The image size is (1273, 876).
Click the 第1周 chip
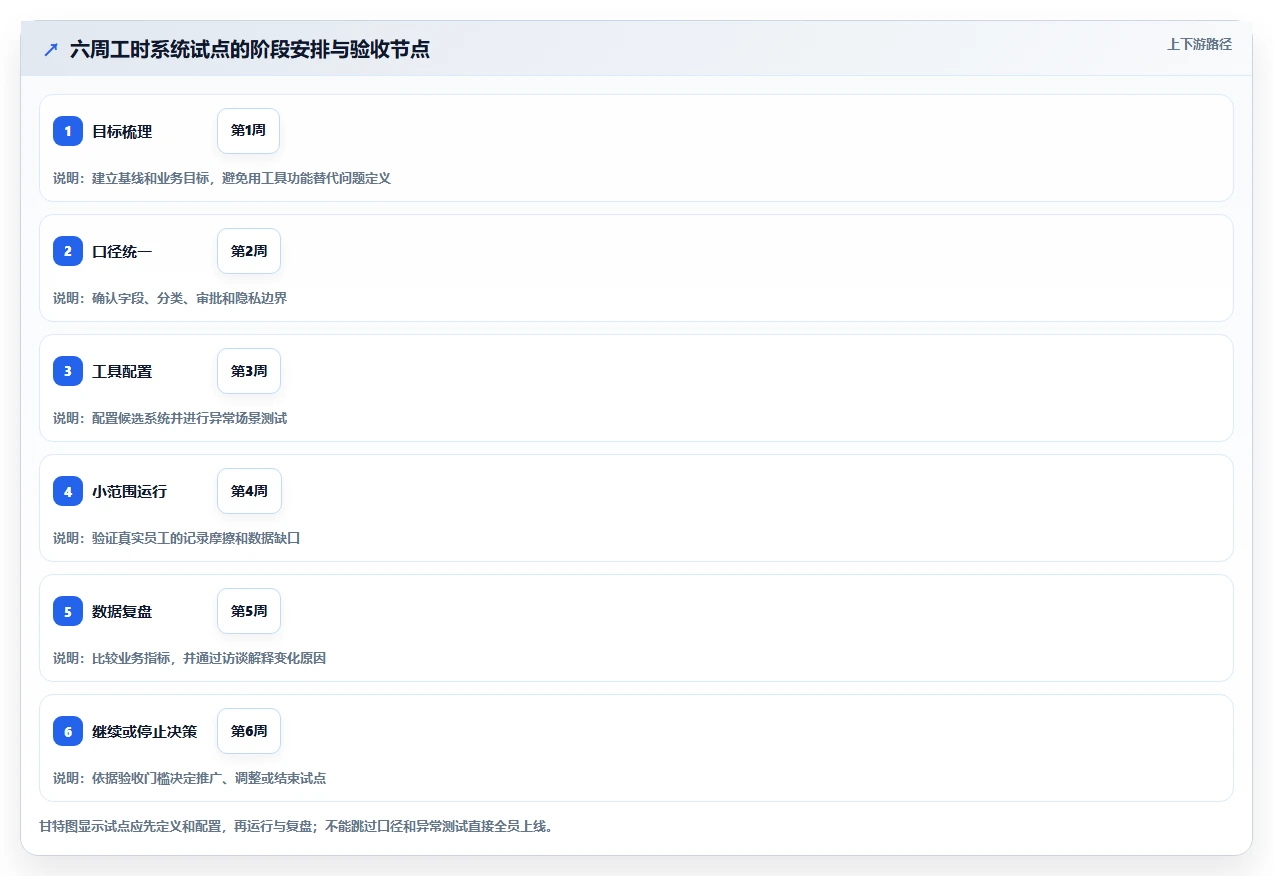click(x=248, y=131)
